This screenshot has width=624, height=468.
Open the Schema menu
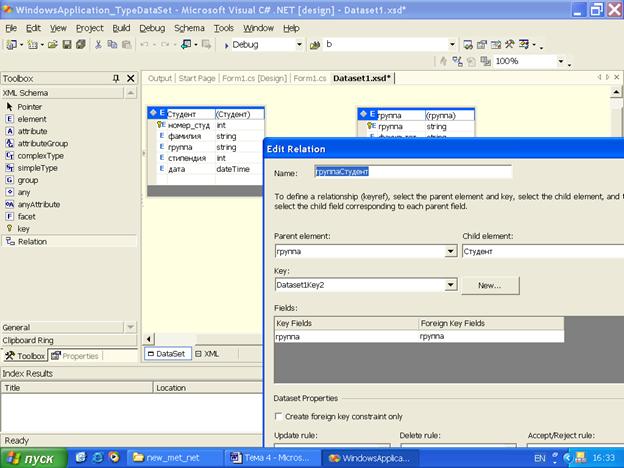(x=189, y=28)
